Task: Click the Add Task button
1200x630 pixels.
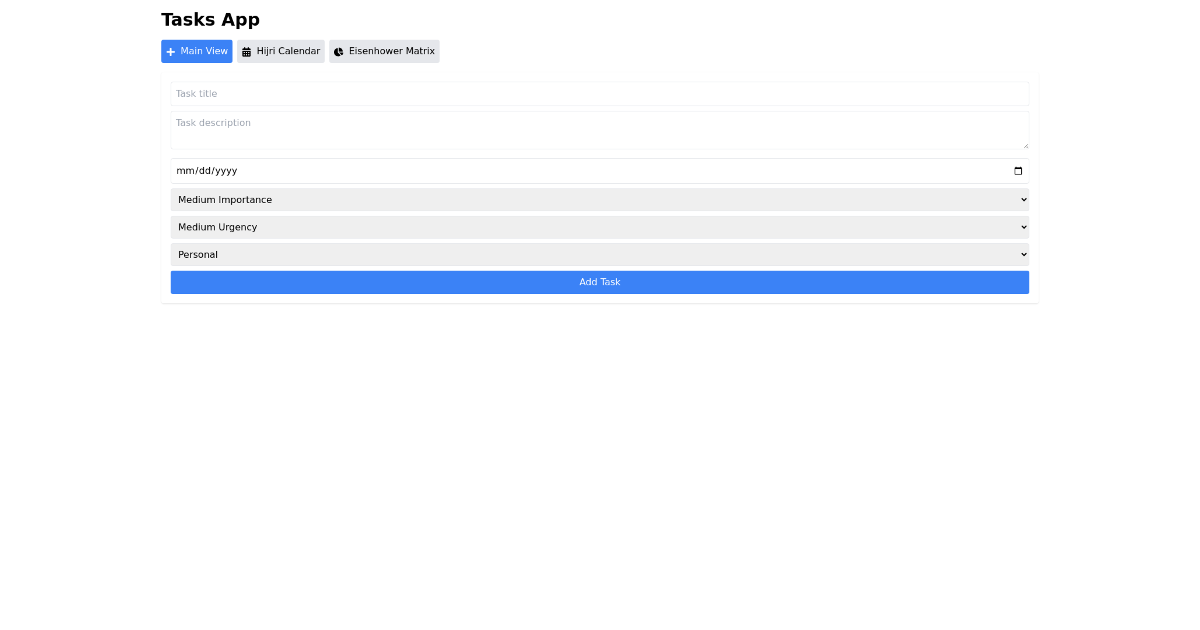Action: (x=600, y=282)
